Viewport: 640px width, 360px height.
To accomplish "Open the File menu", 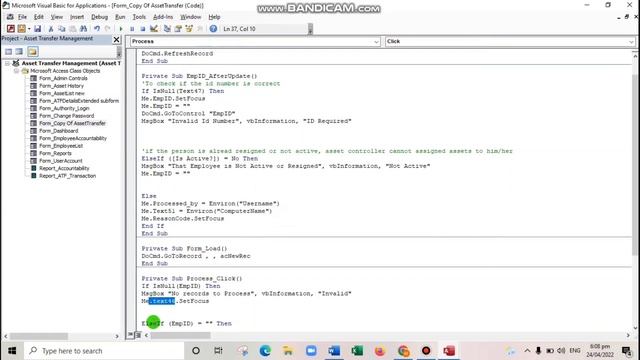I will (22, 17).
